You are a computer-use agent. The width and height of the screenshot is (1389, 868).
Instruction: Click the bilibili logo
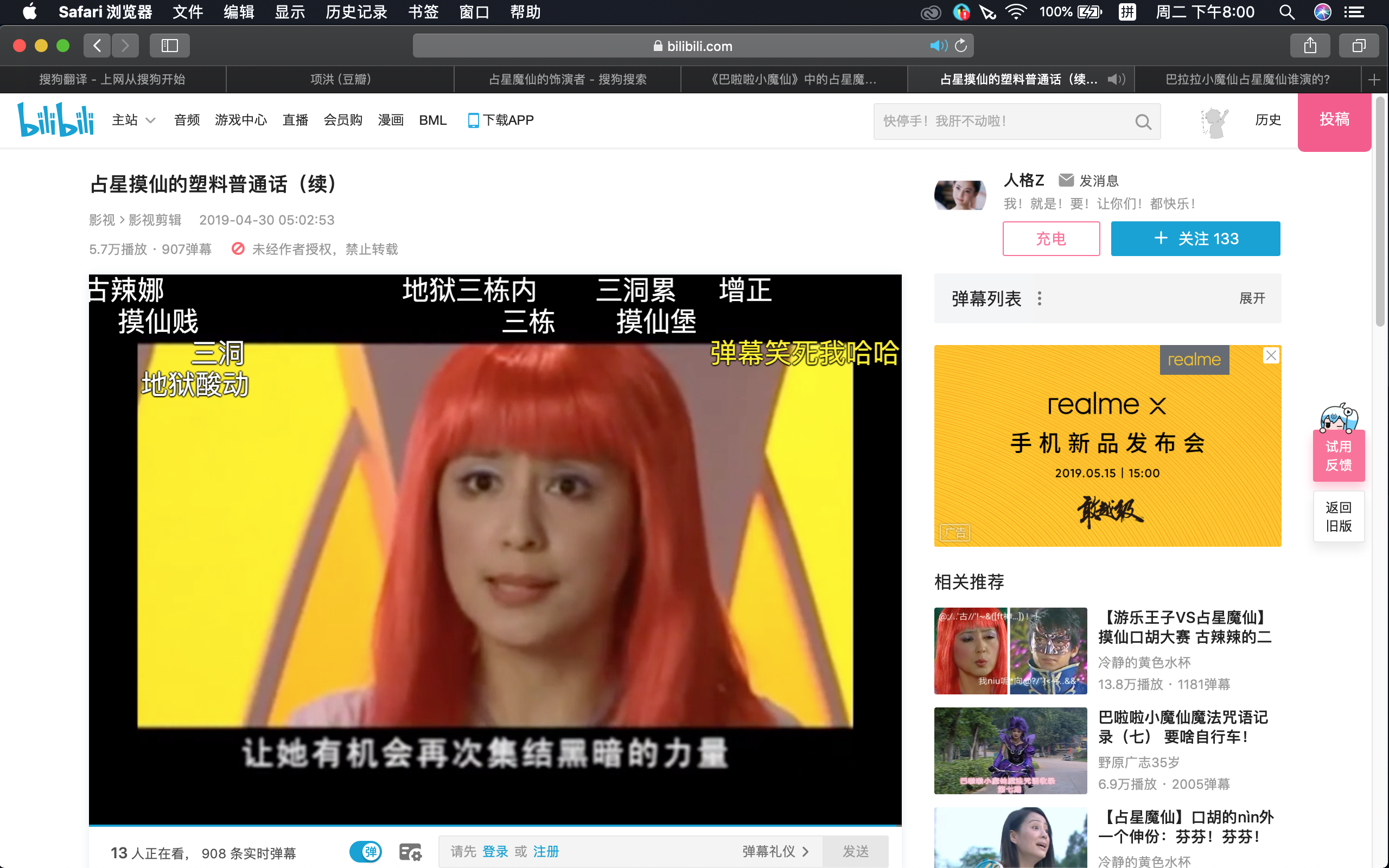click(56, 119)
